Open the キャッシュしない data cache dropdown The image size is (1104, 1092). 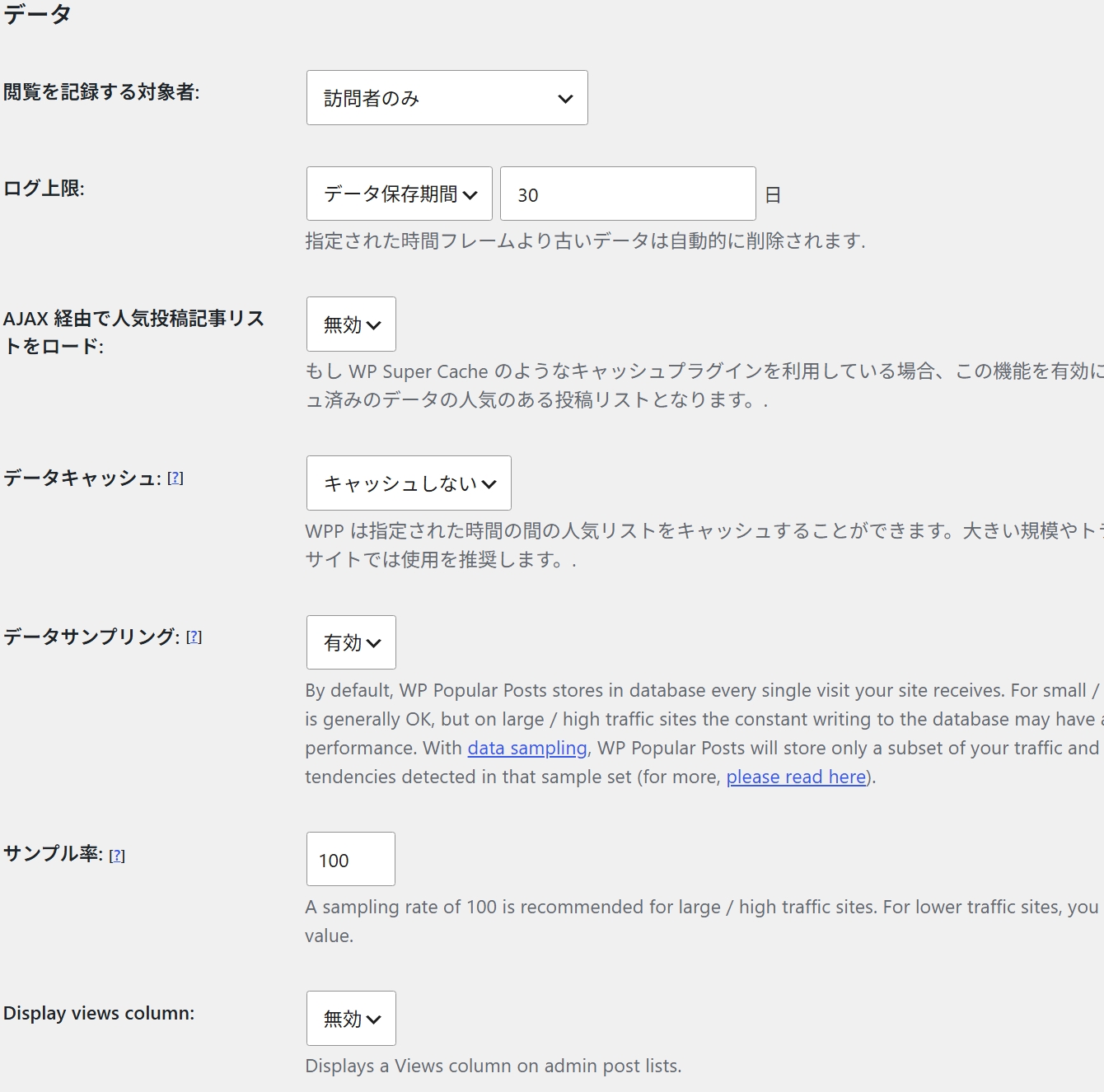point(409,483)
